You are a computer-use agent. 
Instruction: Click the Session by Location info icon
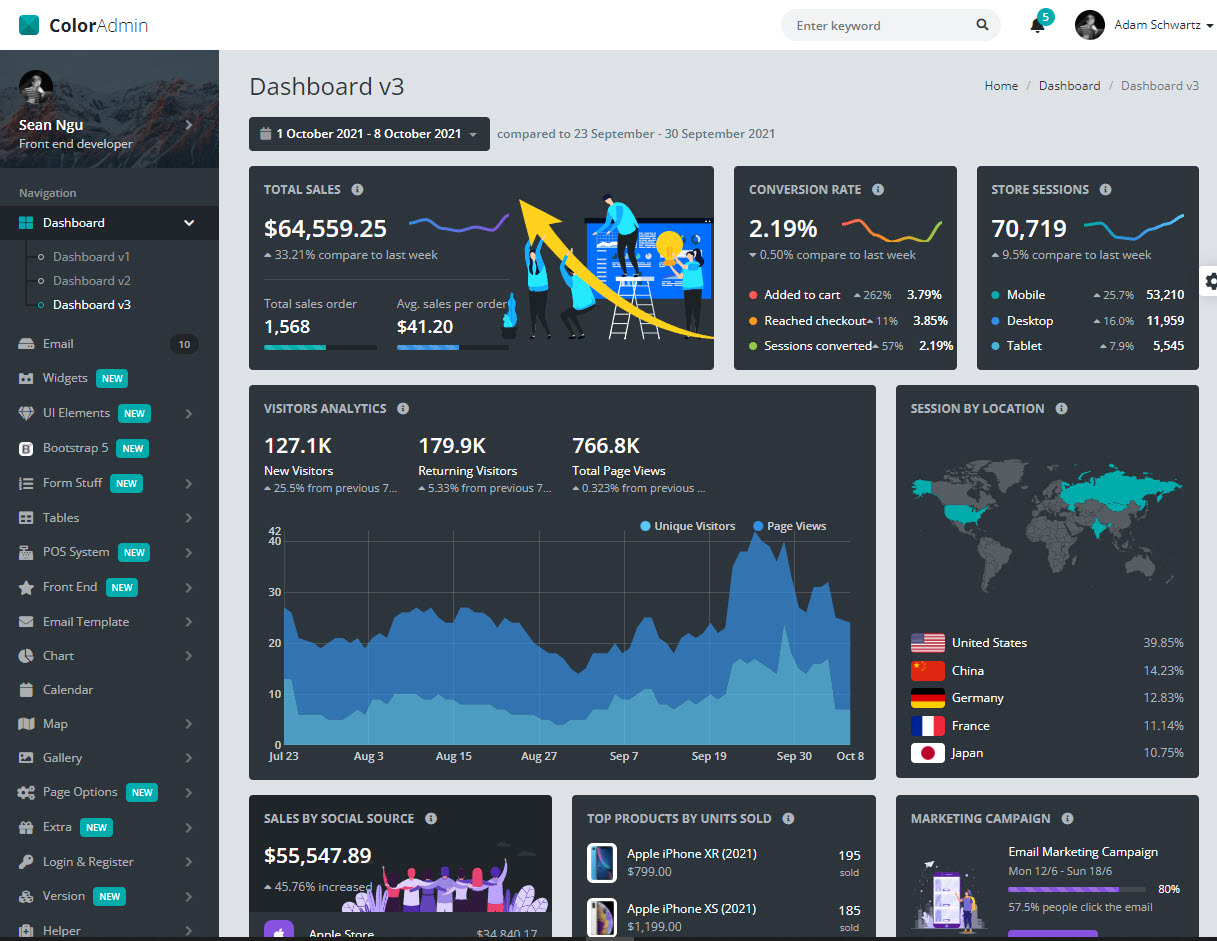[x=1061, y=408]
